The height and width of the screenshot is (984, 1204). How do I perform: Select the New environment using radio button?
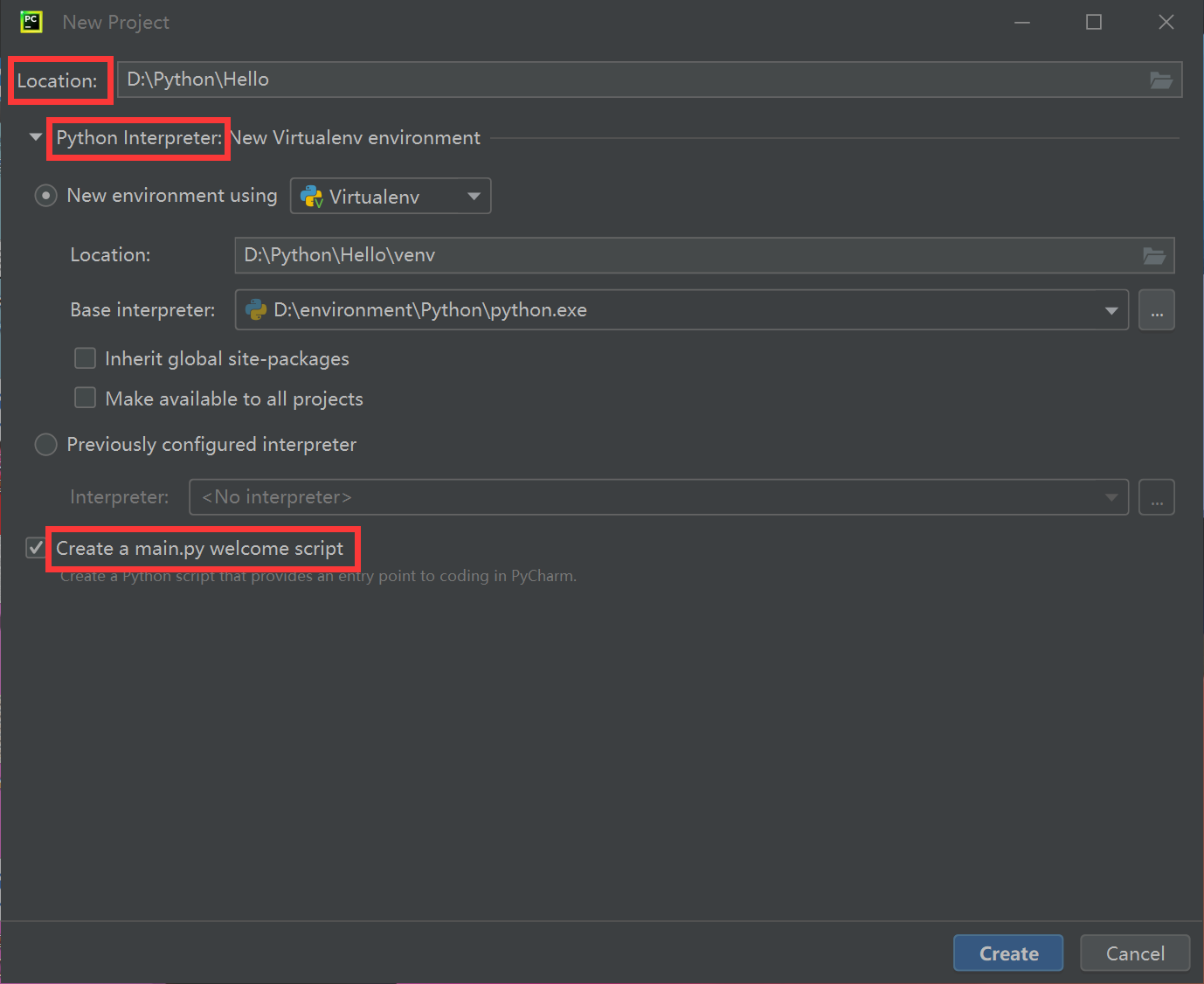pyautogui.click(x=45, y=196)
